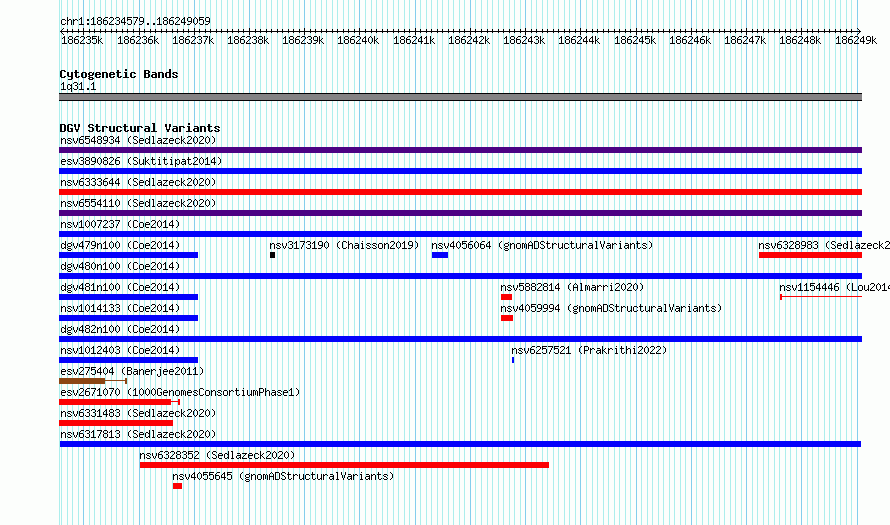This screenshot has width=890, height=525.
Task: Open nsv1014133 (Coe2014) label
Action: (x=120, y=308)
